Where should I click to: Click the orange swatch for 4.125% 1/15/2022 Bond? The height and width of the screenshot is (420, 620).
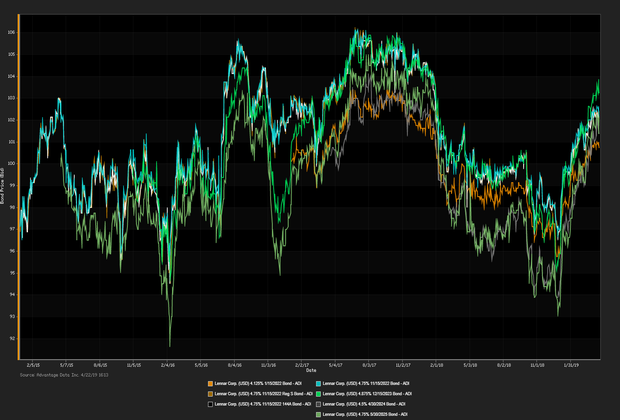coord(210,384)
